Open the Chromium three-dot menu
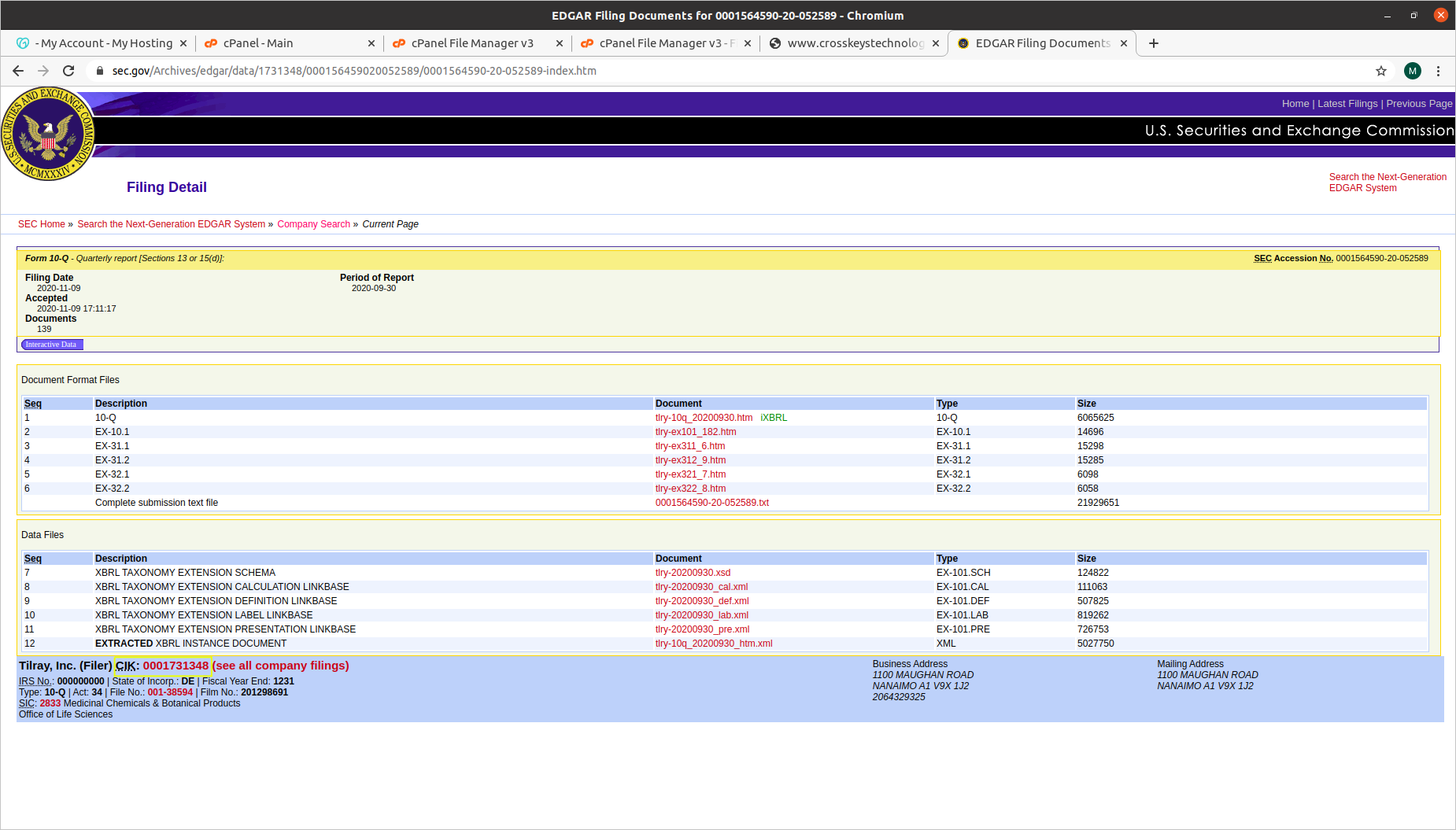The width and height of the screenshot is (1456, 830). pos(1438,71)
